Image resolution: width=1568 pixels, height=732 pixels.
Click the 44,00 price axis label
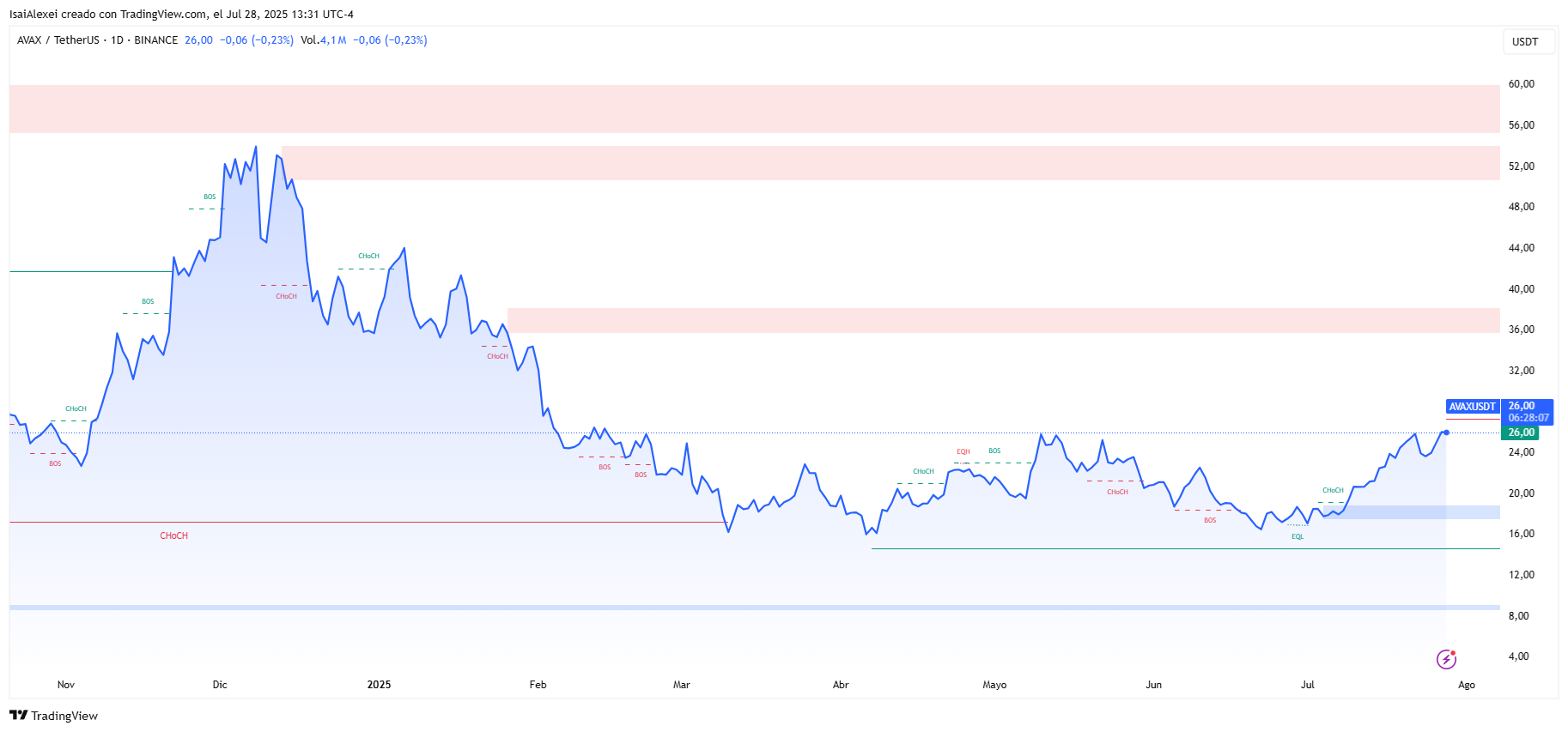[1521, 248]
